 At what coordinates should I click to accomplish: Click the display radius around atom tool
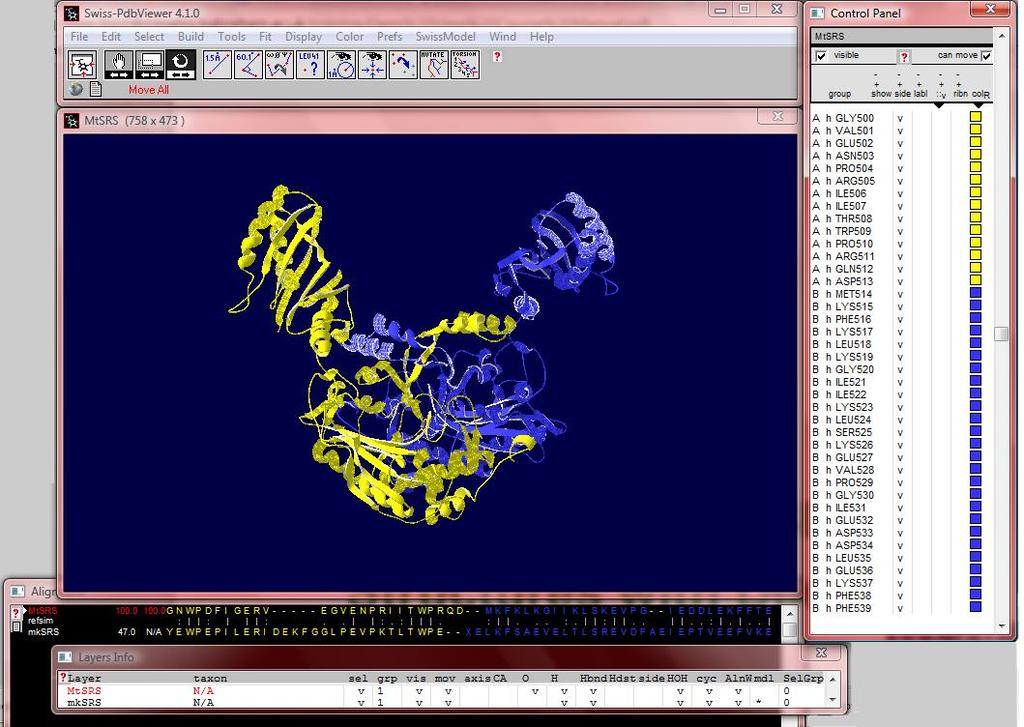[341, 65]
